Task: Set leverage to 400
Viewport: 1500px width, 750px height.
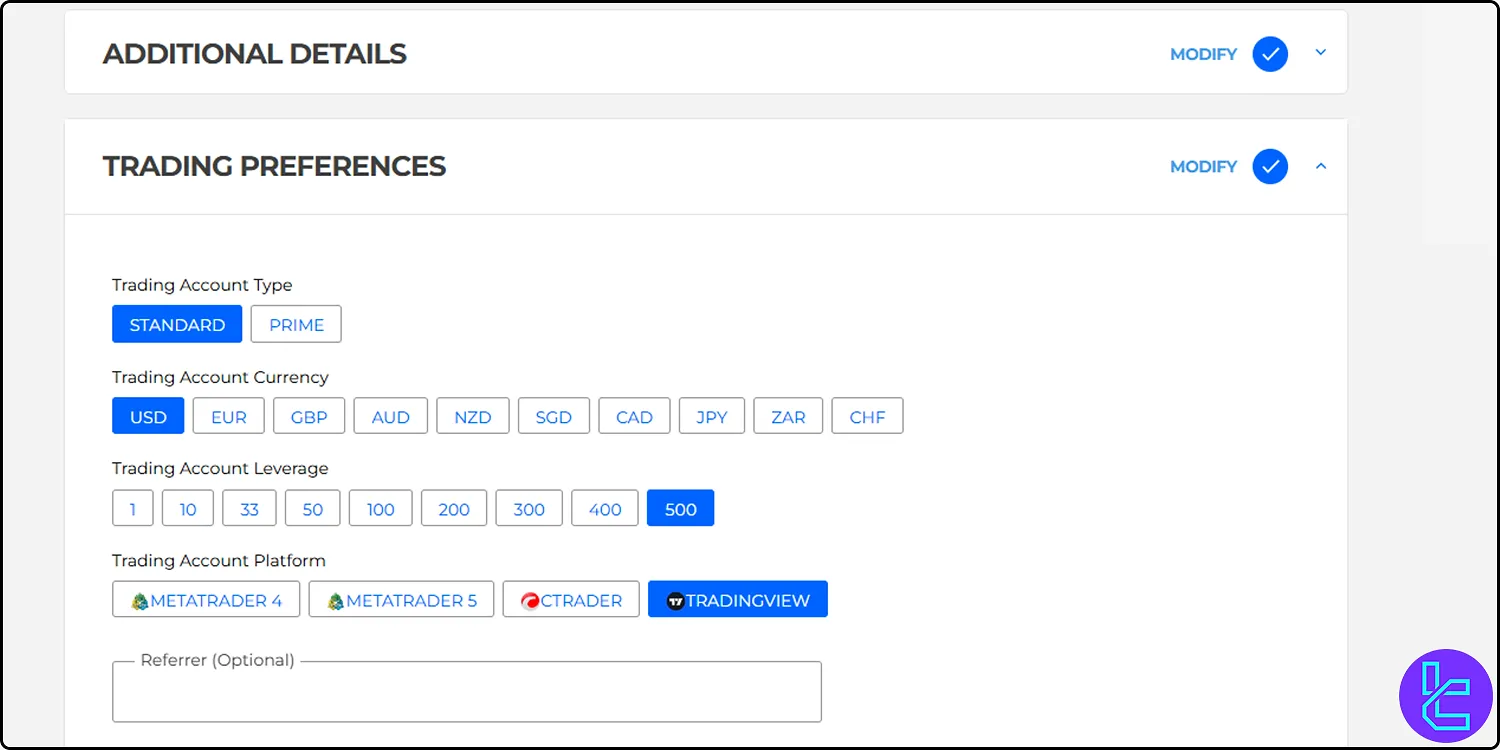Action: click(605, 508)
